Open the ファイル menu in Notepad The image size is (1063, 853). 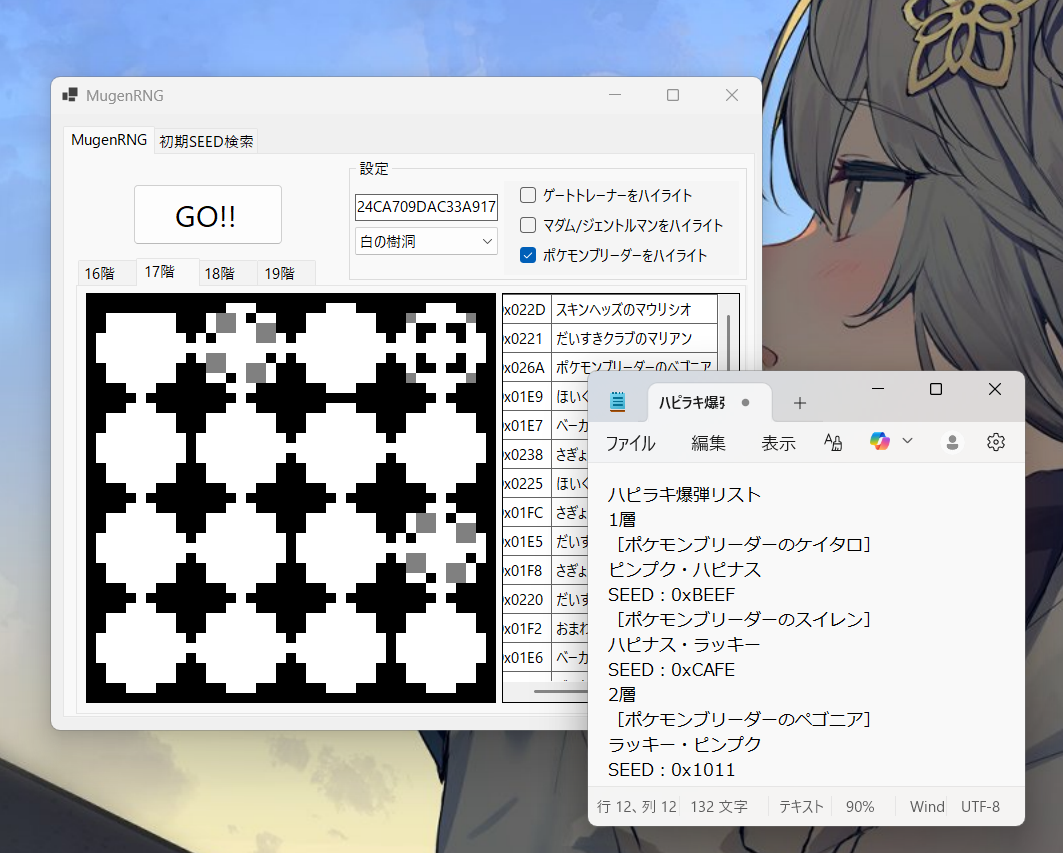click(x=630, y=443)
